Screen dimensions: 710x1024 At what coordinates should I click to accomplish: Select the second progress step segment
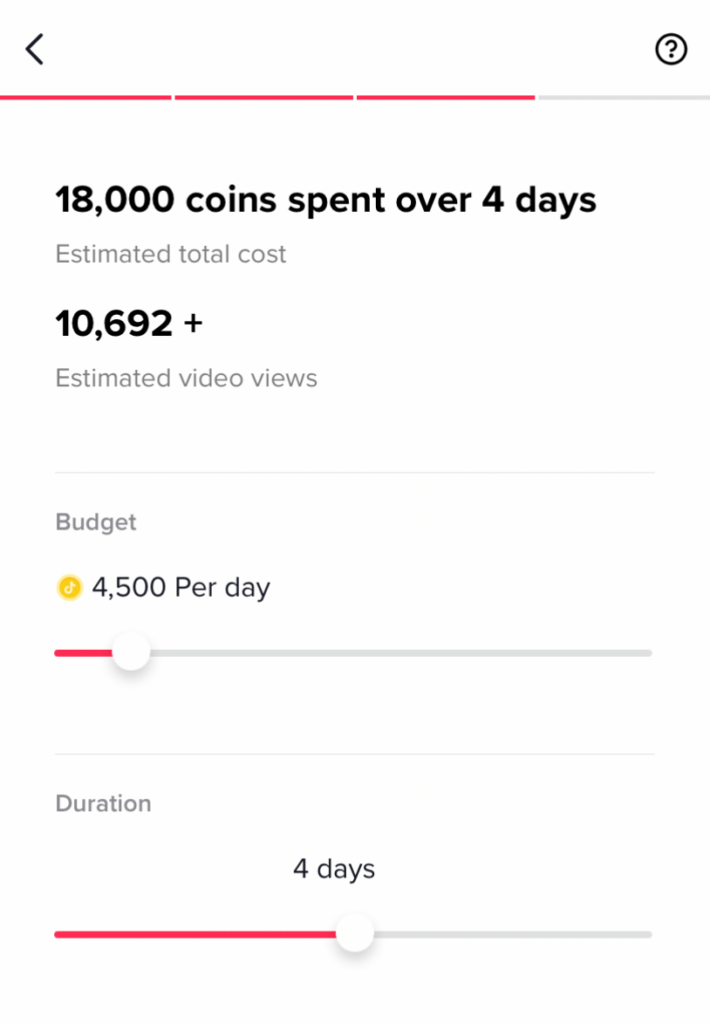point(264,97)
